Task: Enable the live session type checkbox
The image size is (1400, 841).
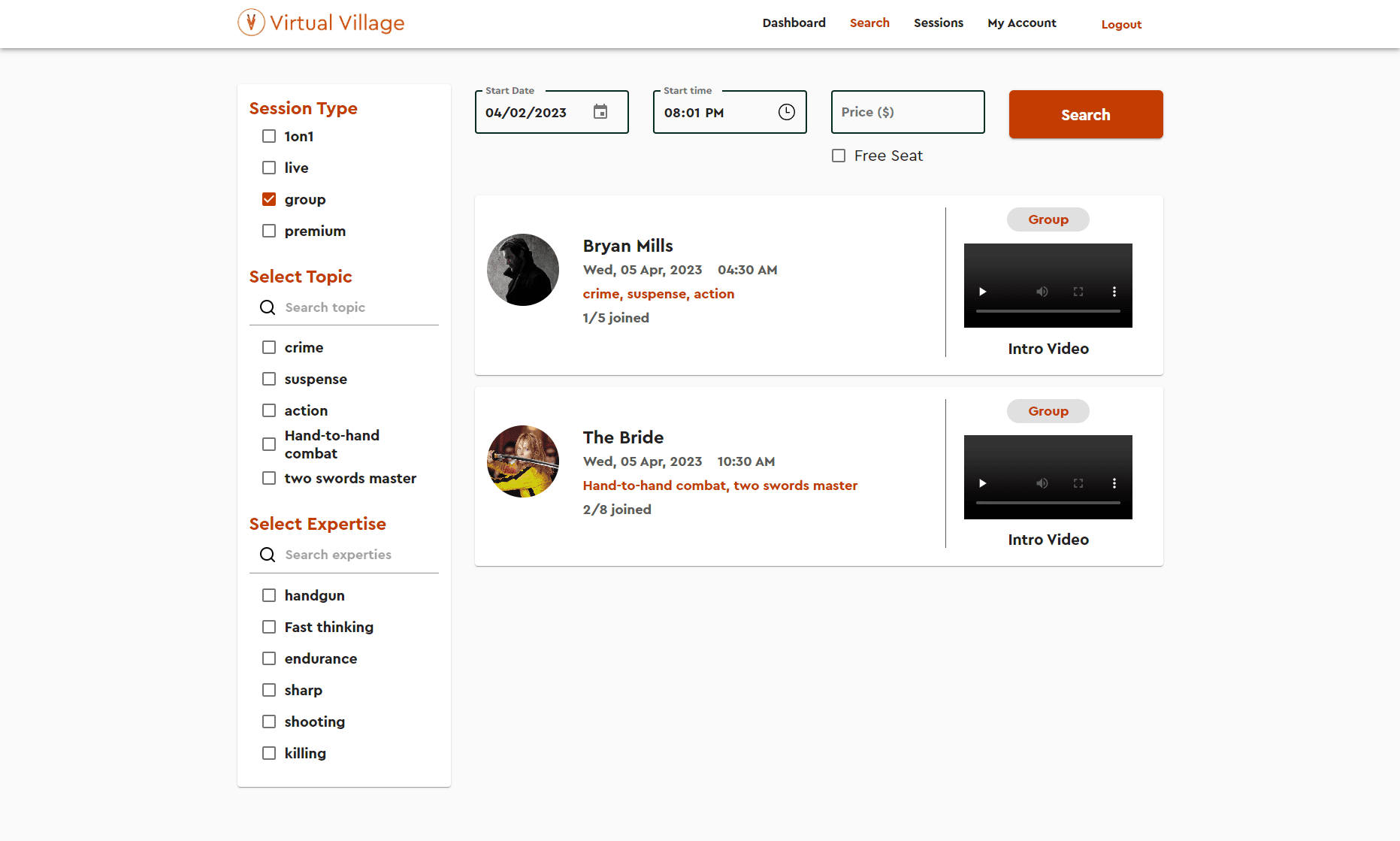Action: point(269,168)
